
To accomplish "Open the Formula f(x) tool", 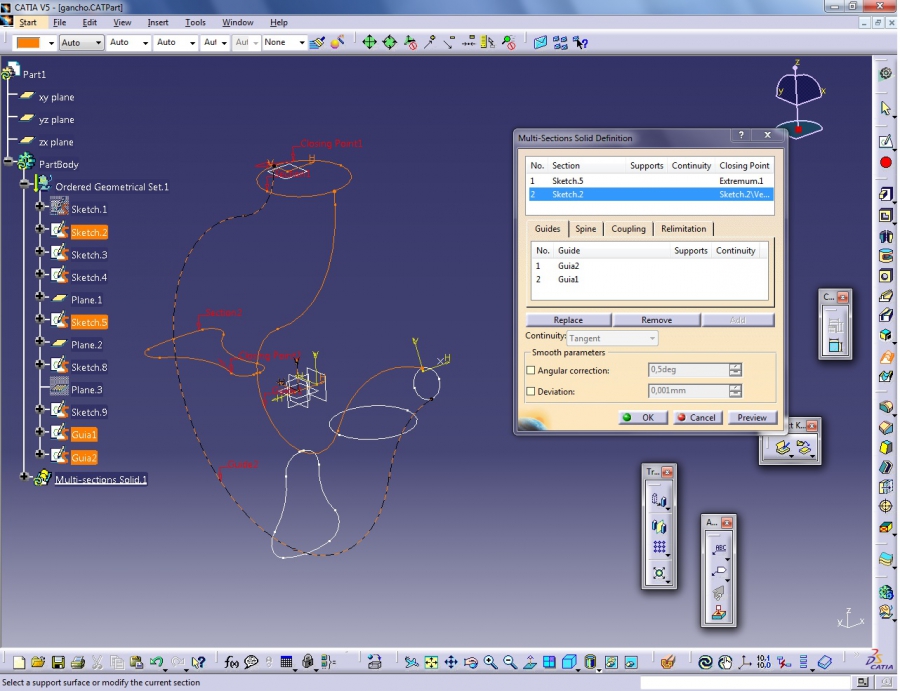I will 231,662.
